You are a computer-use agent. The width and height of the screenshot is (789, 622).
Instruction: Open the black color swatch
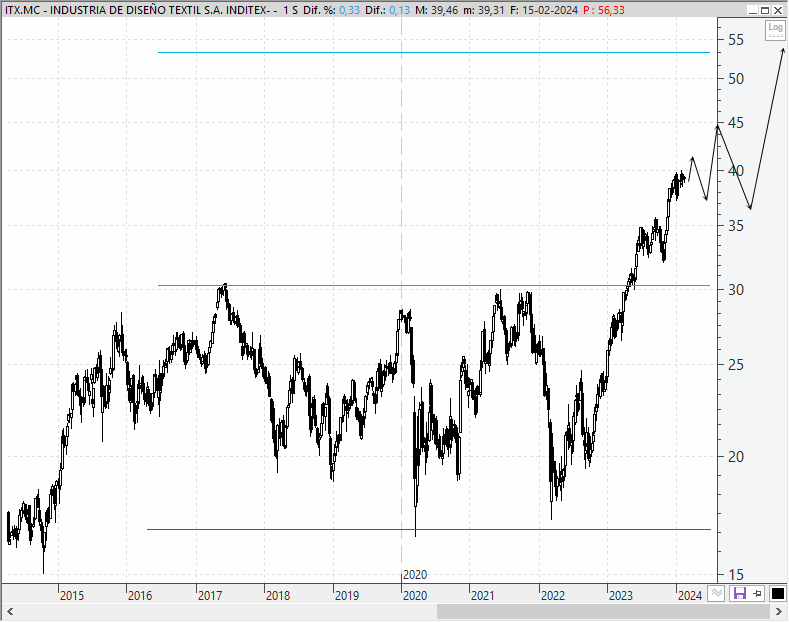[x=777, y=594]
